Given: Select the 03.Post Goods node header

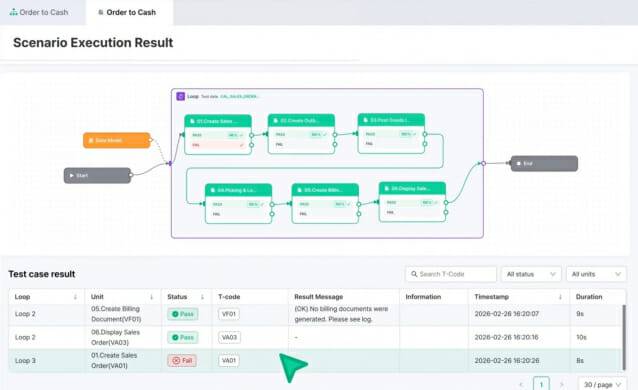Looking at the screenshot, I should click(x=391, y=120).
